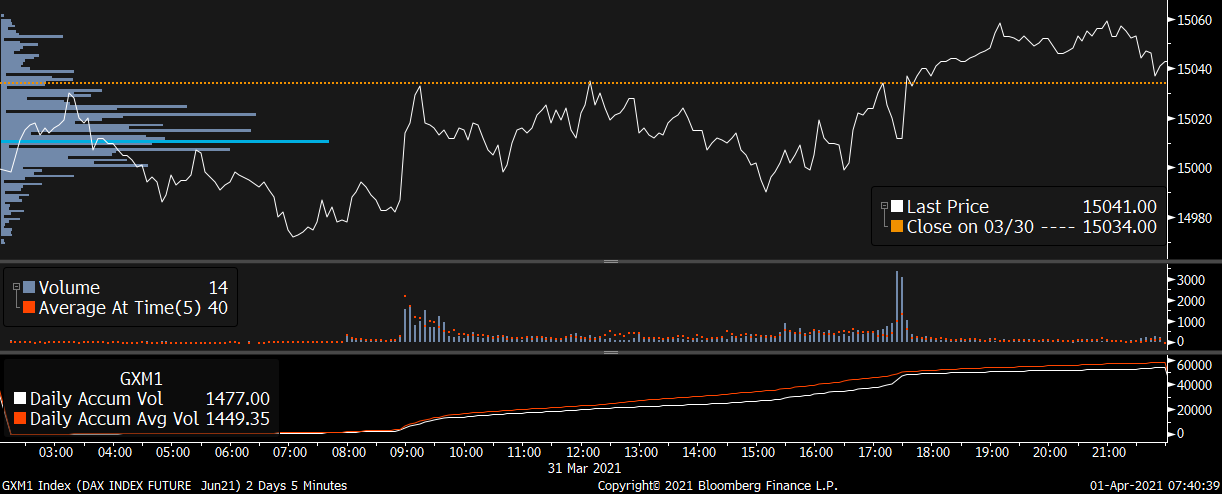Click the white Daily Accum Vol swatch
Viewport: 1222px width, 494px height.
(x=20, y=398)
